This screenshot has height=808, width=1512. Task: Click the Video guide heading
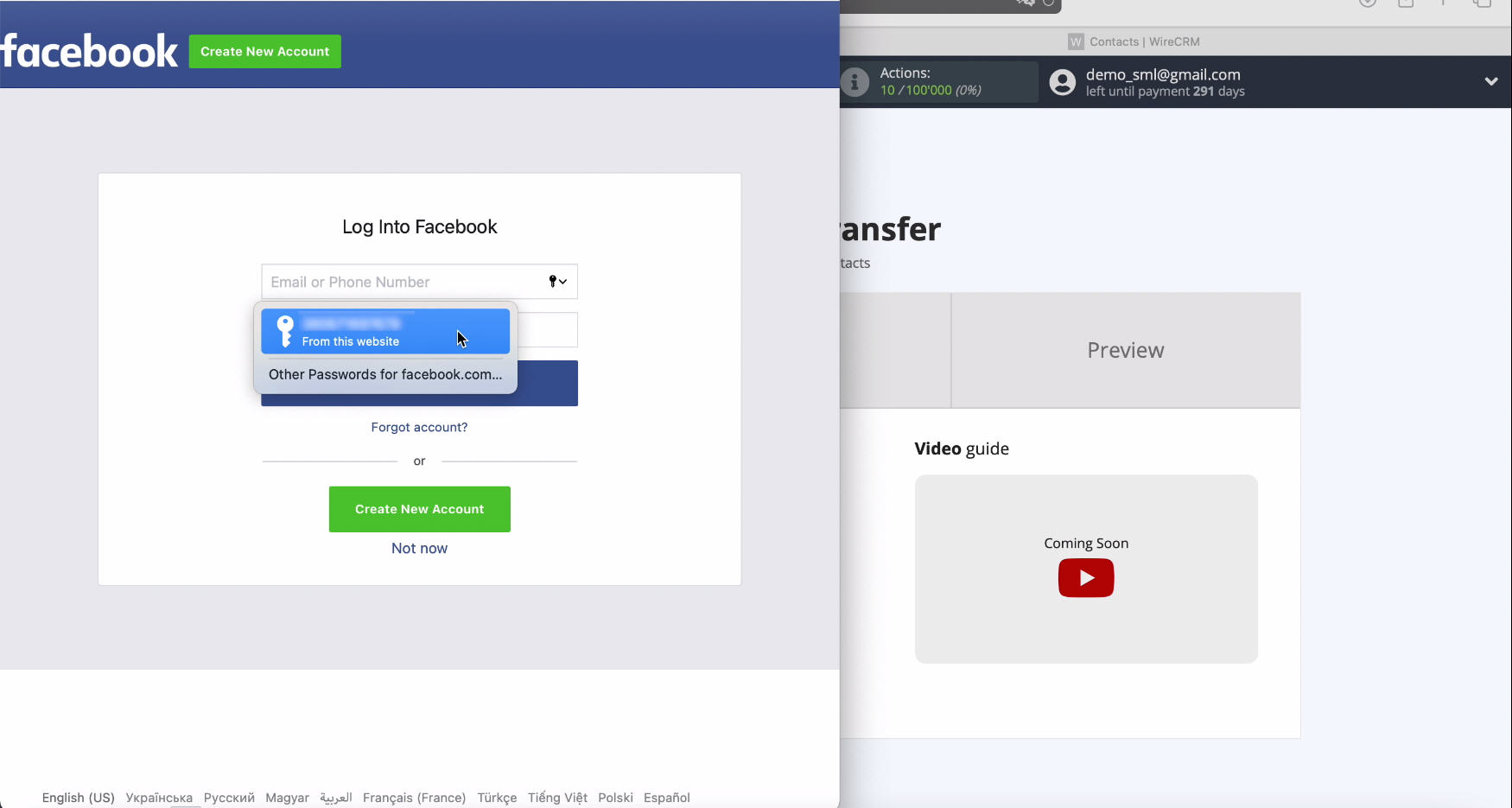coord(962,449)
